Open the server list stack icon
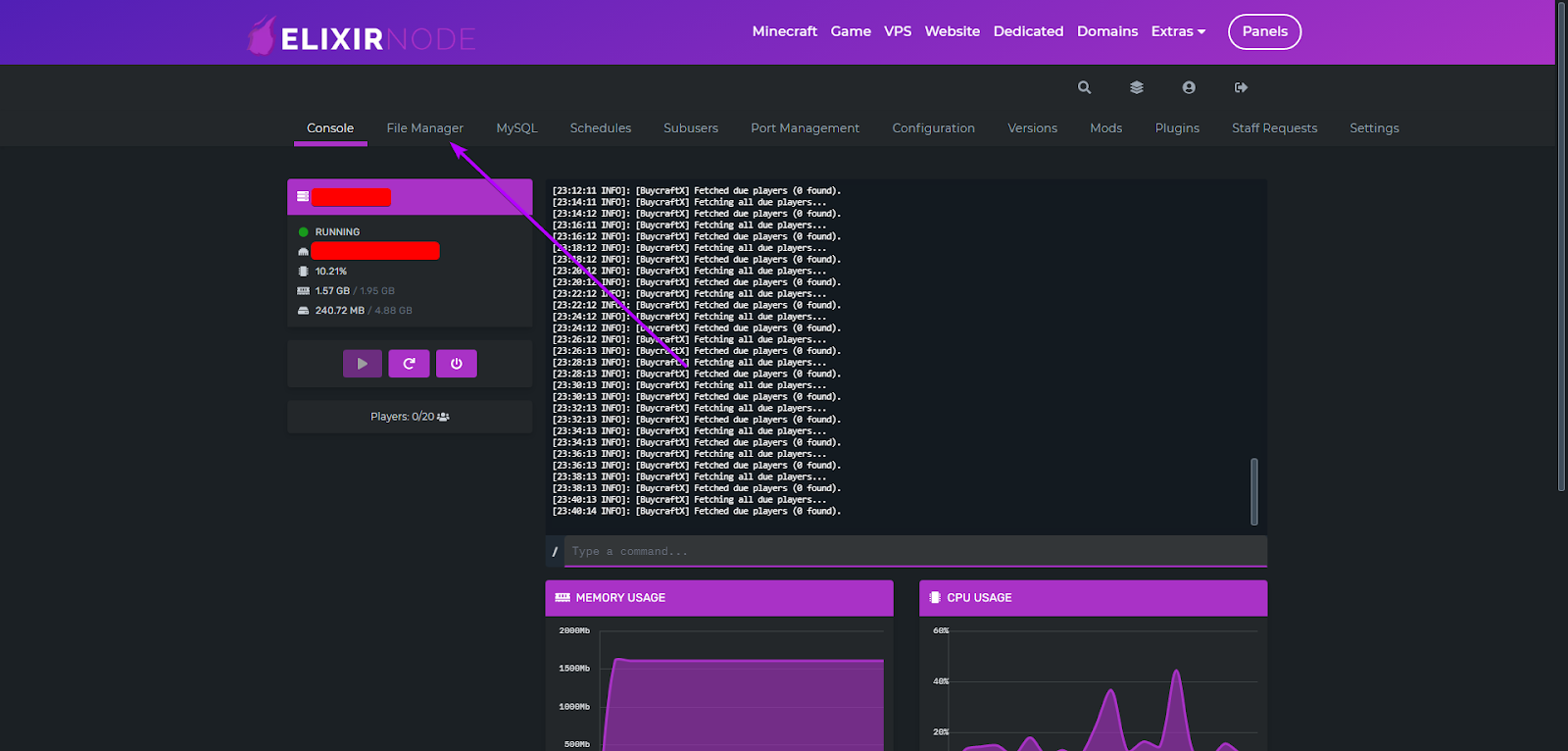 [1137, 87]
